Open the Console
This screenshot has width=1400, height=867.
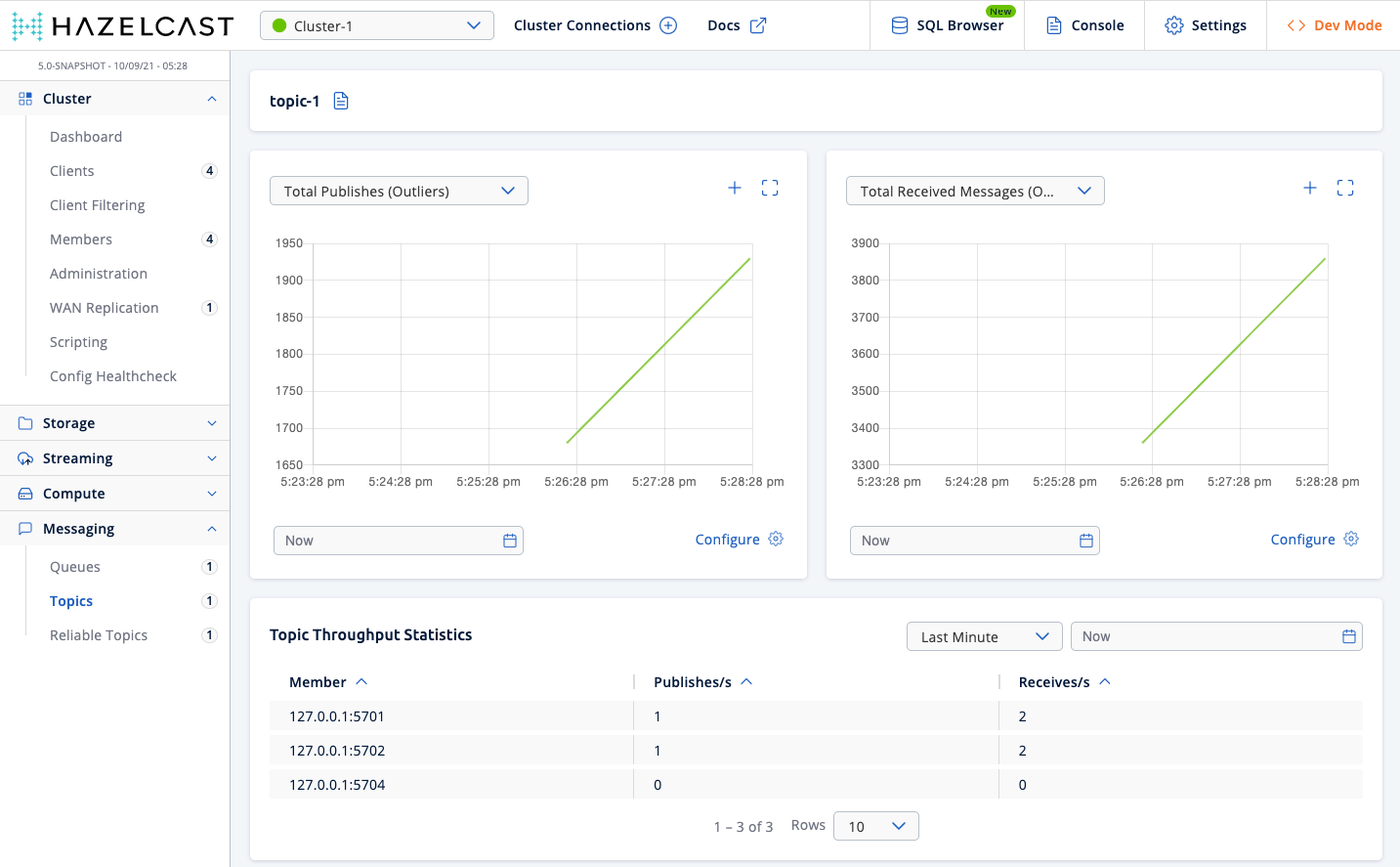pyautogui.click(x=1084, y=24)
